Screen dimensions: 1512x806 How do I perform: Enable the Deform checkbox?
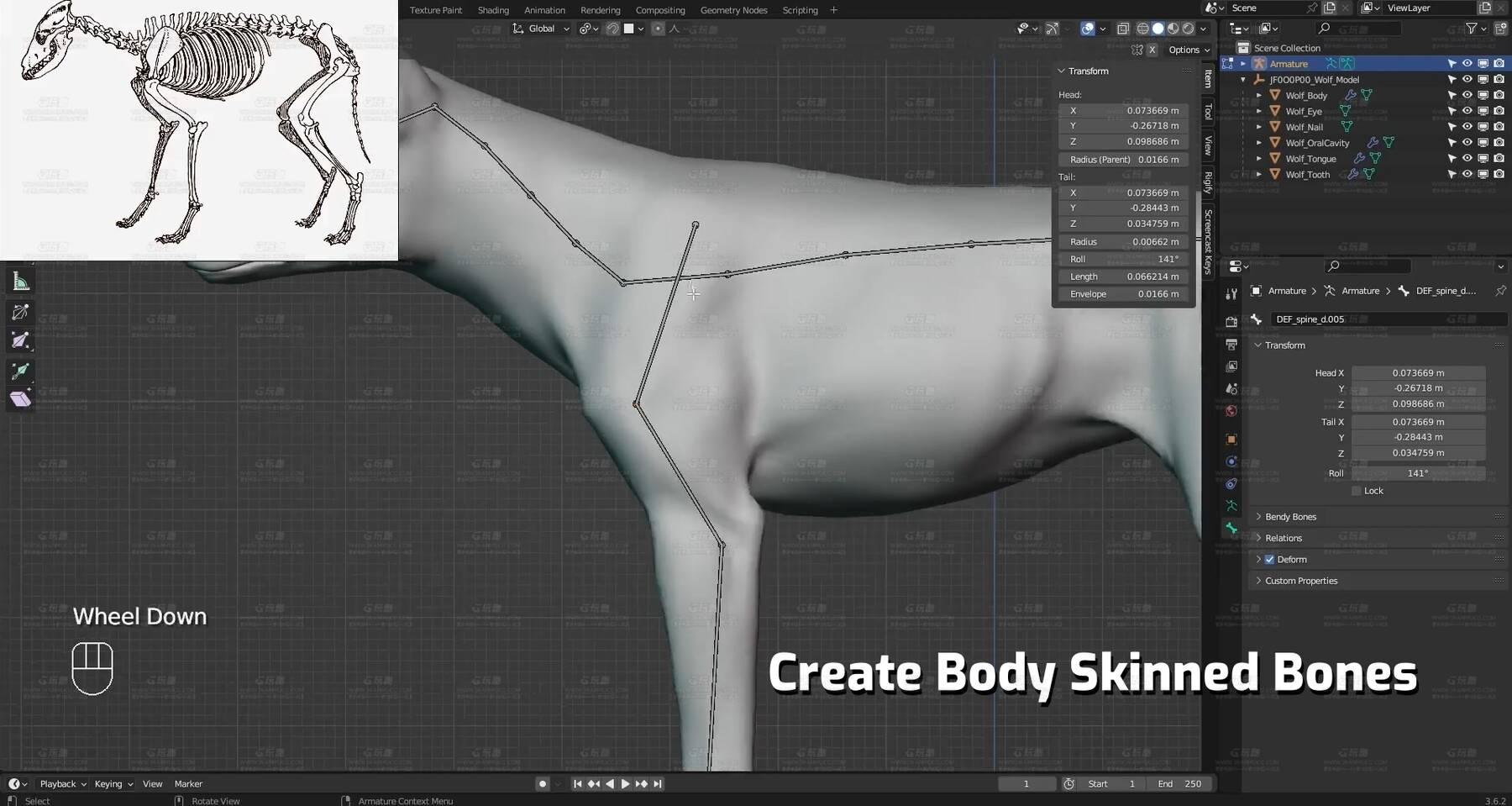[1269, 560]
